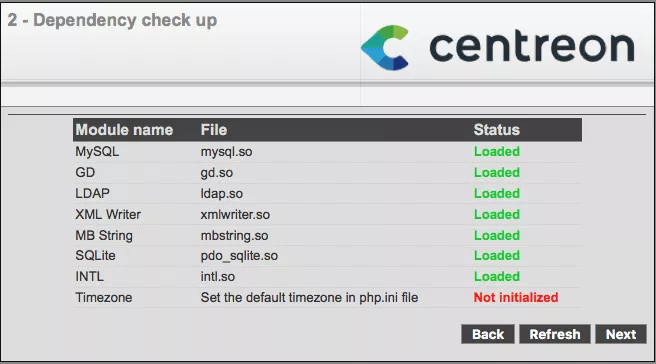Click the Refresh button
The image size is (656, 364).
click(x=555, y=334)
